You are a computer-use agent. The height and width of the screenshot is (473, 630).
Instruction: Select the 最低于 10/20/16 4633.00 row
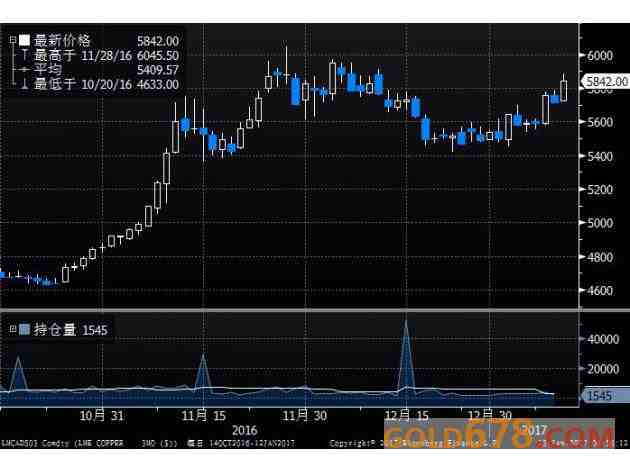pyautogui.click(x=98, y=84)
